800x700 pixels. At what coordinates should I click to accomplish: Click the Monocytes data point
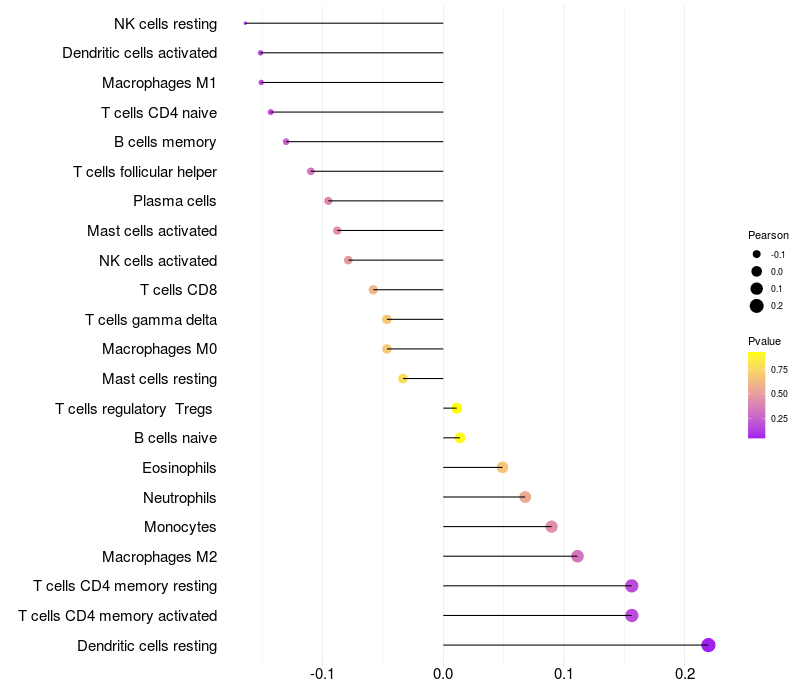[551, 527]
